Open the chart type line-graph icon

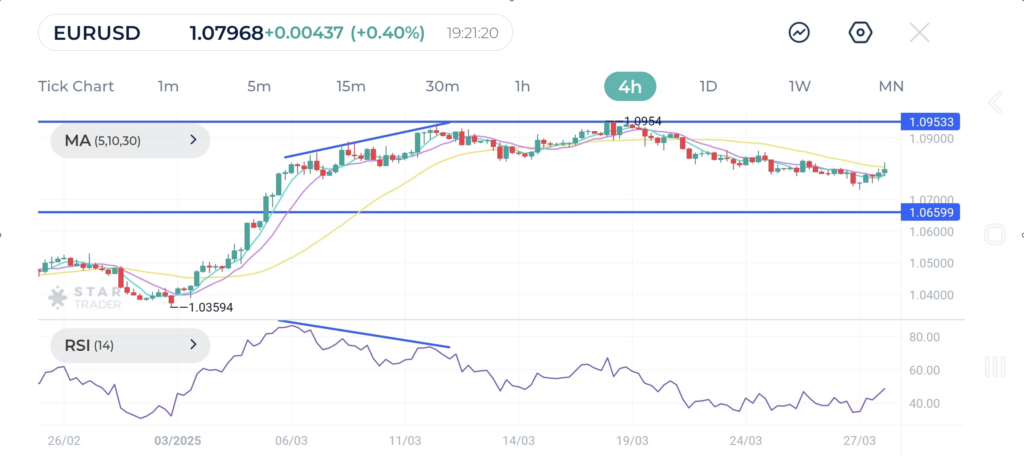(x=799, y=33)
